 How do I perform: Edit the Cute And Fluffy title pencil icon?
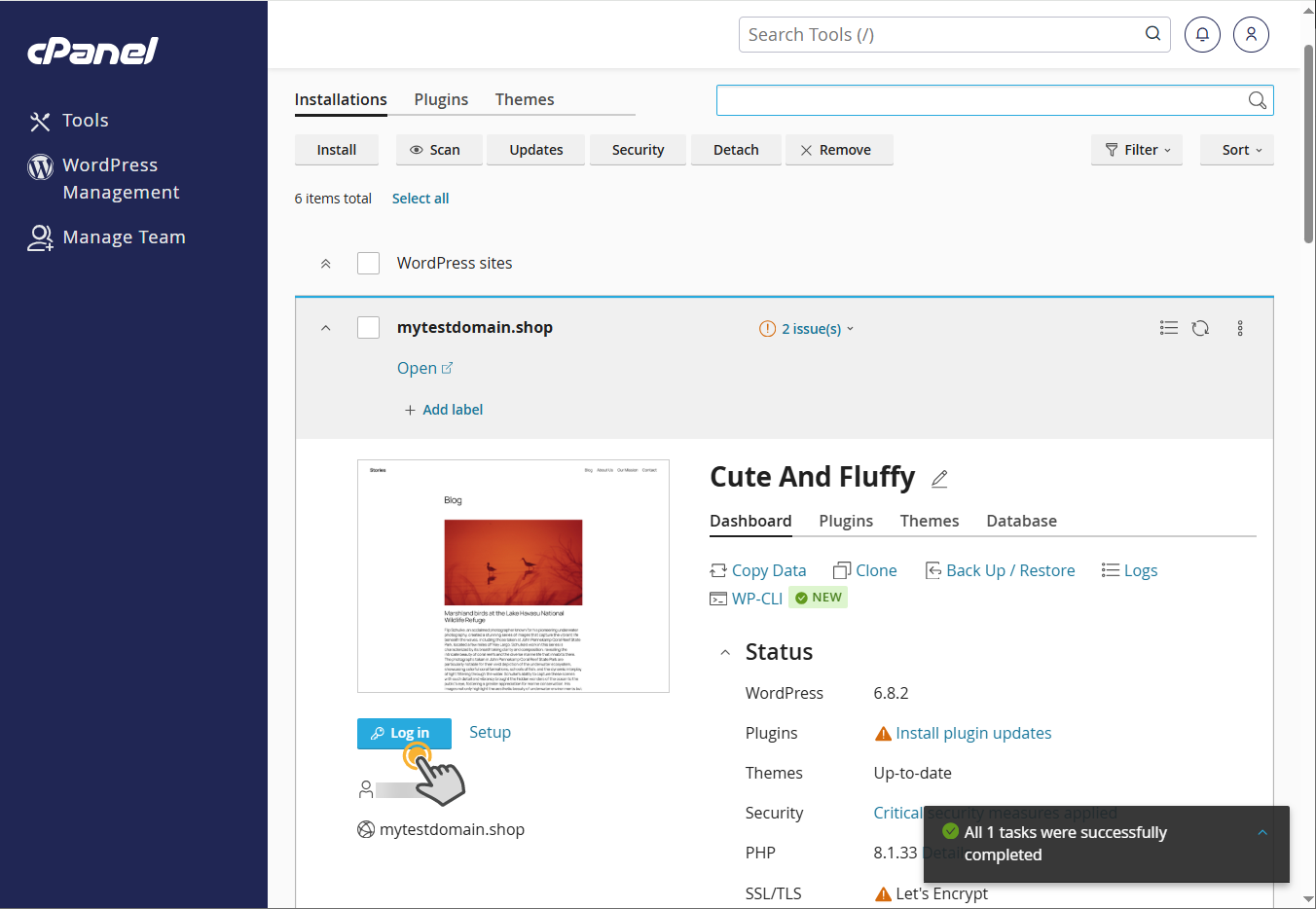click(939, 479)
